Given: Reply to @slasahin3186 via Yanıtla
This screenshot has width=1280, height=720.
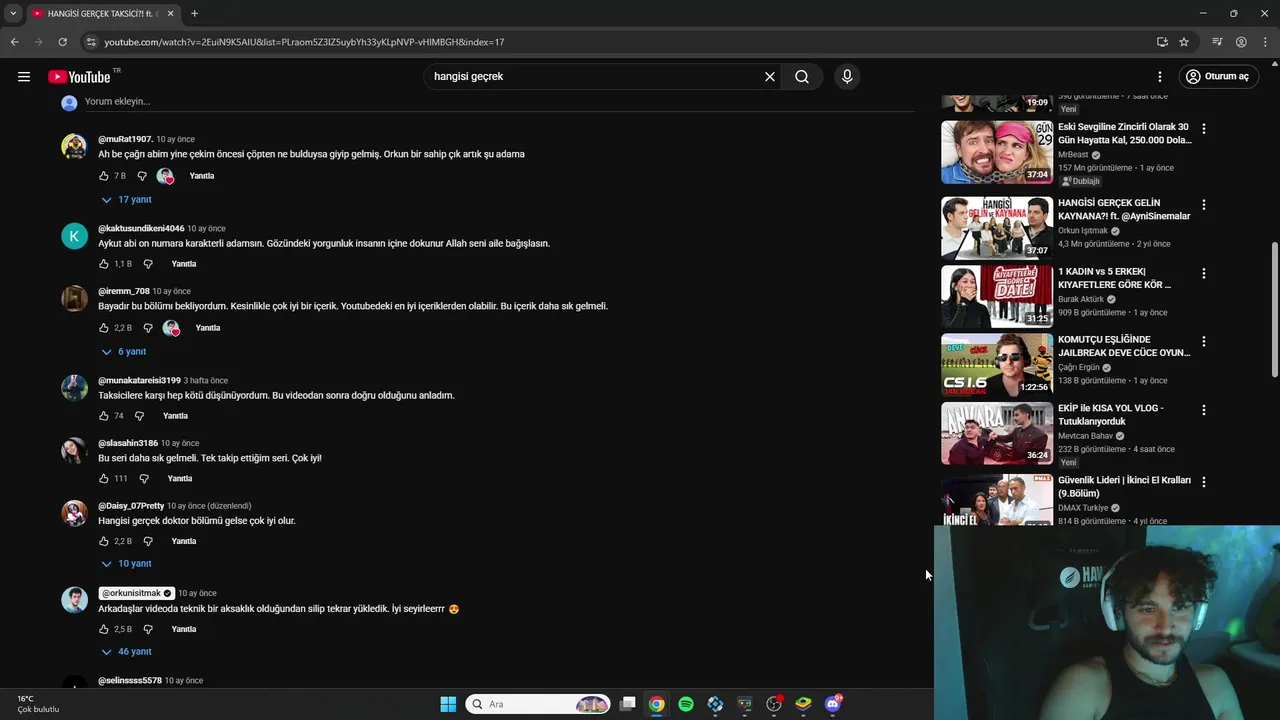Looking at the screenshot, I should pos(180,479).
